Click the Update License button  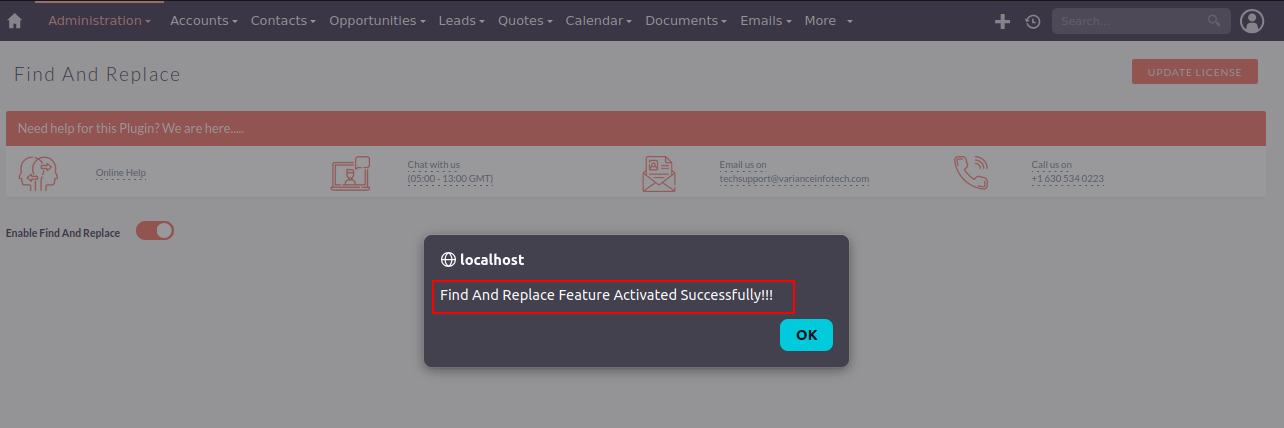(x=1194, y=72)
